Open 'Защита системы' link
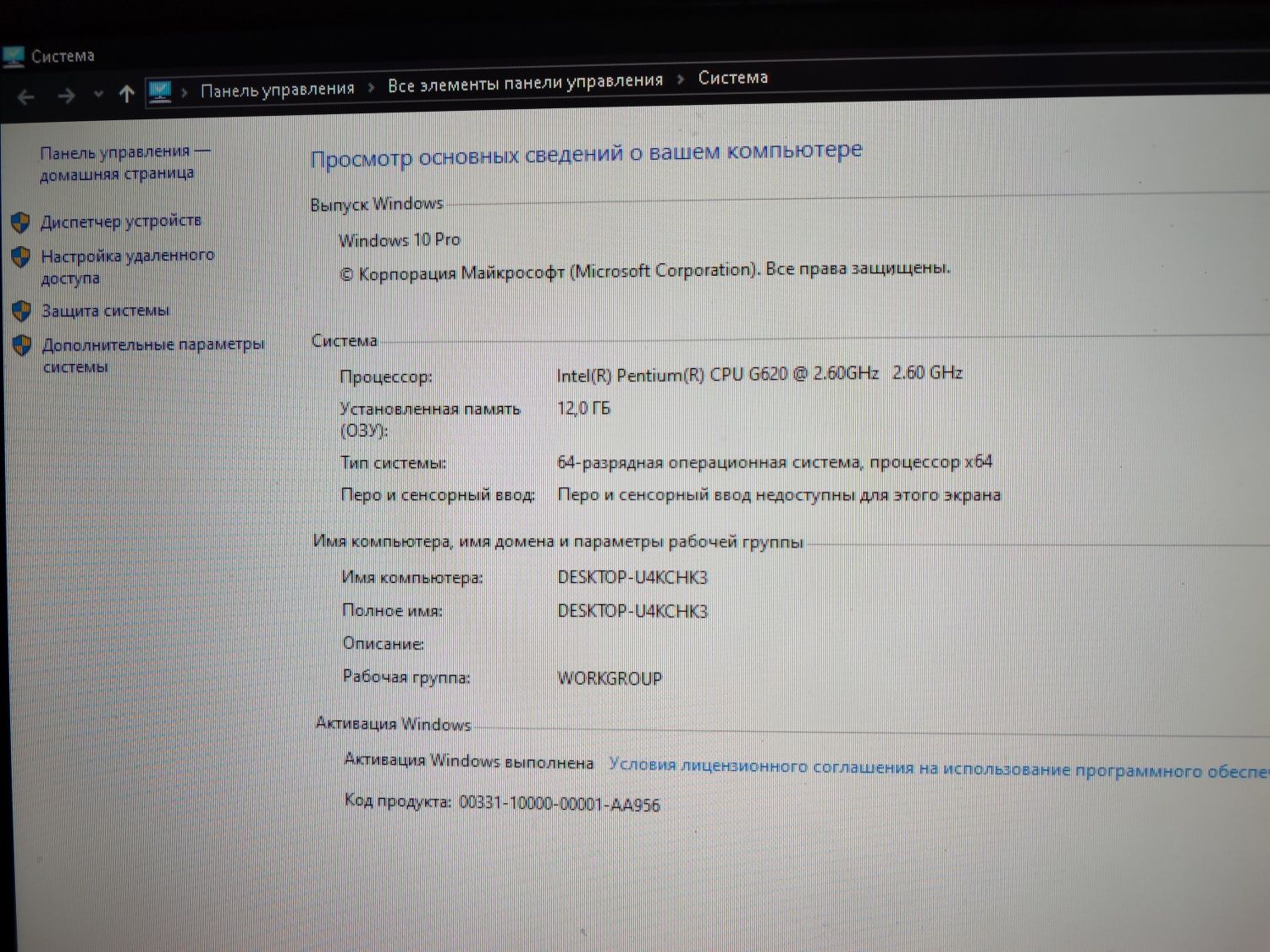Screen dimensions: 1270x952 pyautogui.click(x=106, y=311)
